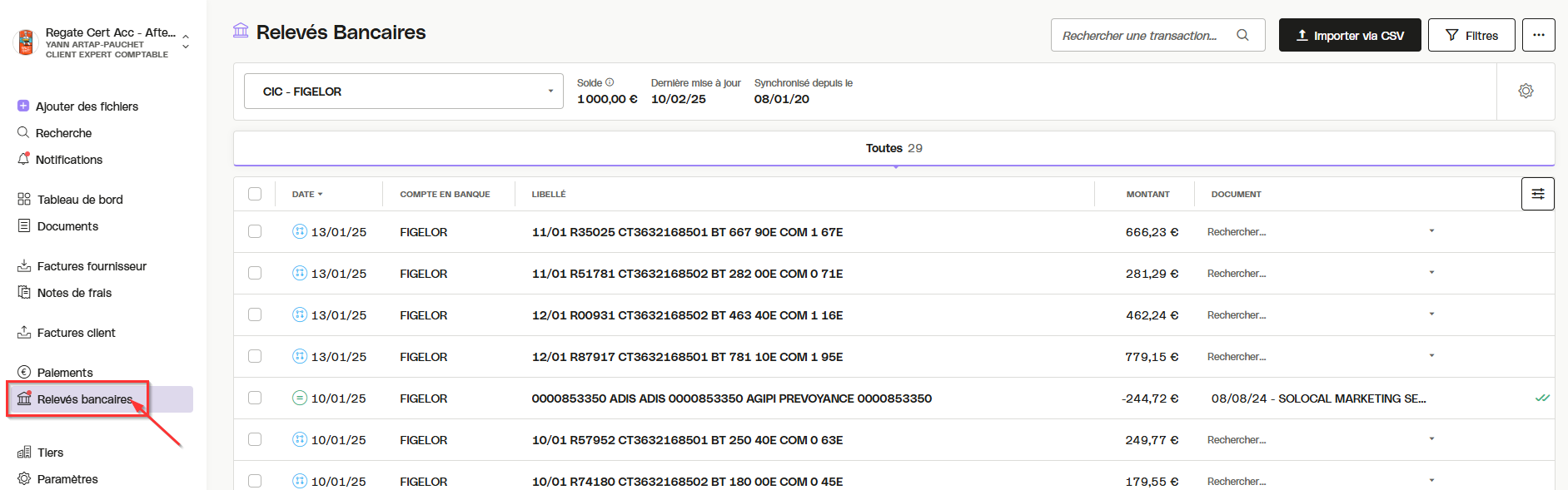The image size is (1568, 490).
Task: Open the 08/08/24 SOLOCAL MARKETING document link
Action: coord(1318,398)
